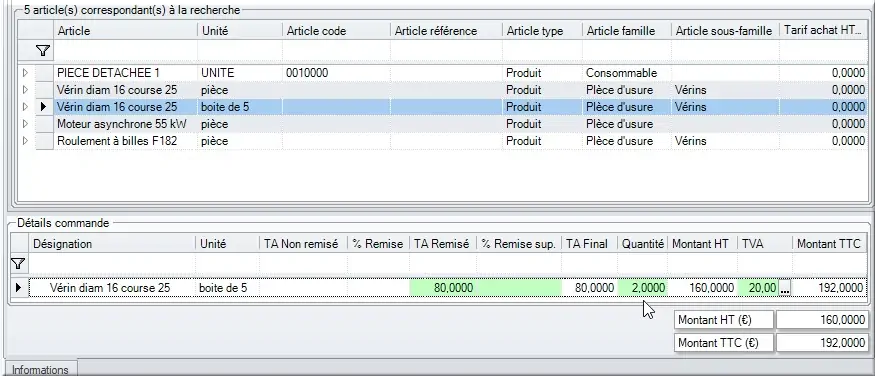Image resolution: width=875 pixels, height=376 pixels.
Task: Click the Montant HT (€) total field 160,0000
Action: (822, 320)
